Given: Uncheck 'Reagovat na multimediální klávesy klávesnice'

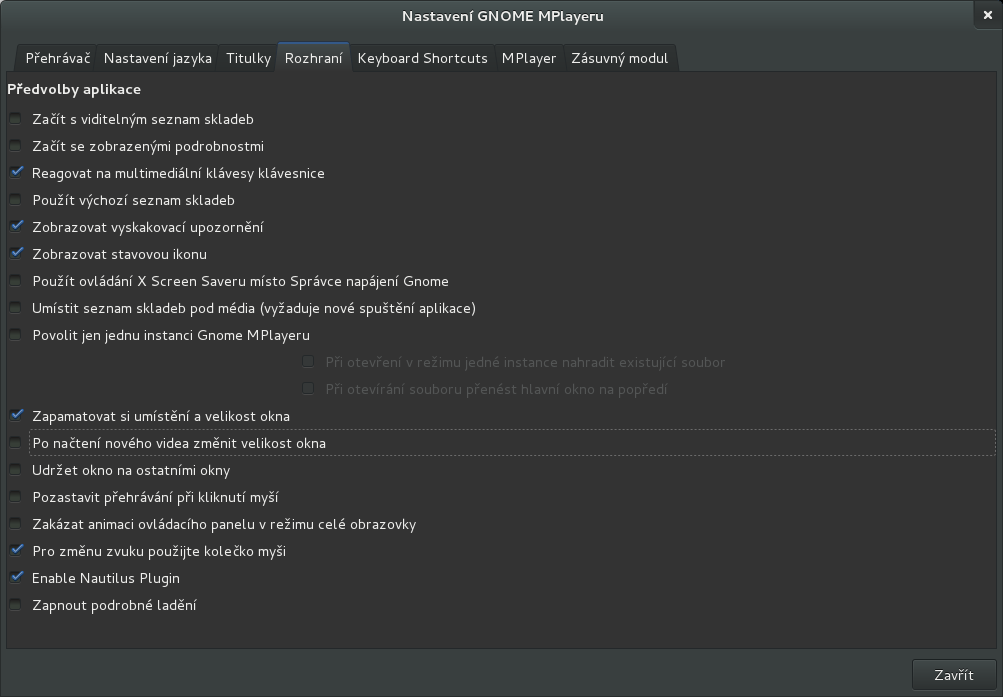Looking at the screenshot, I should (15, 173).
